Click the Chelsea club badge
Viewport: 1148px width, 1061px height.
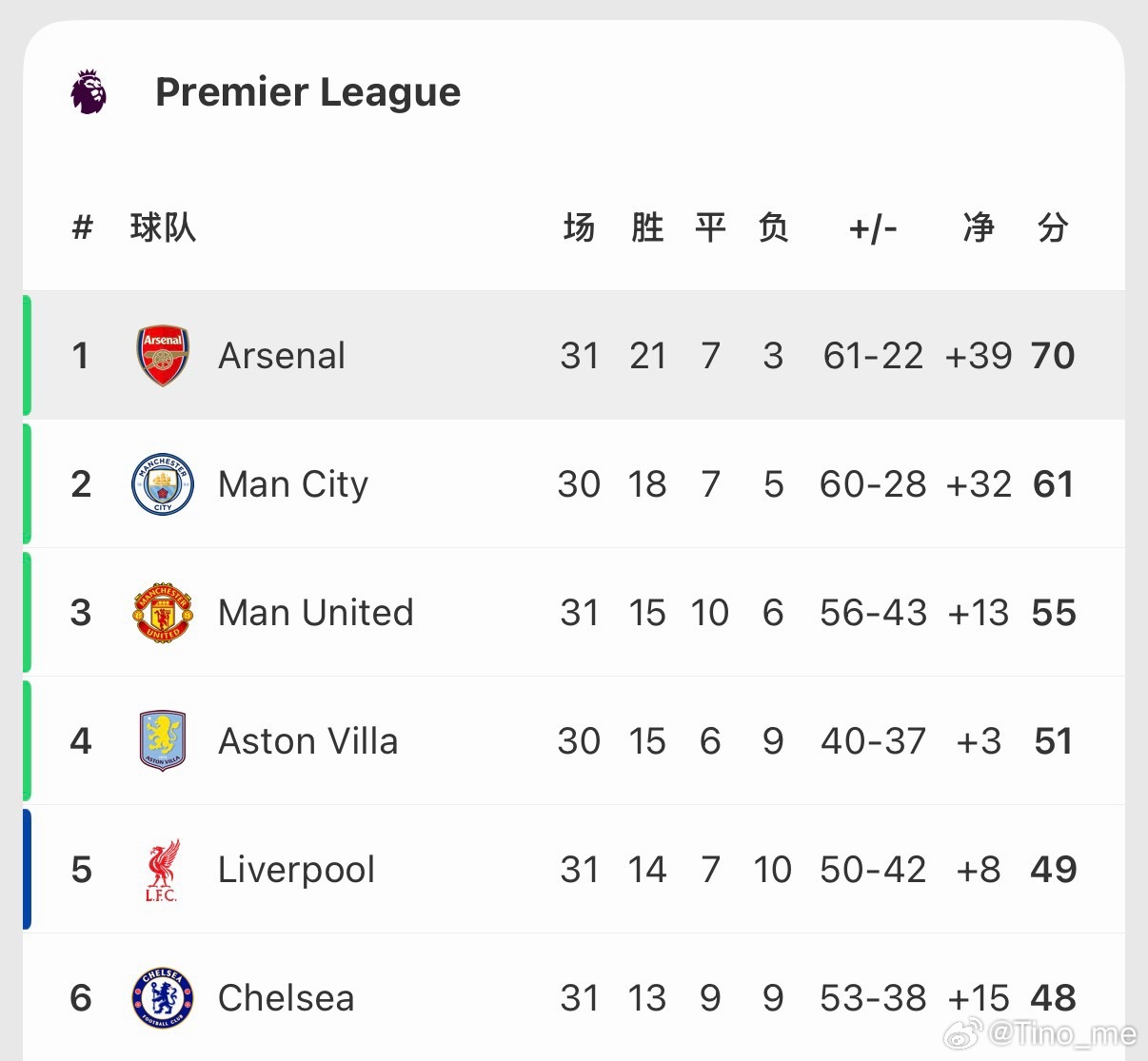pyautogui.click(x=163, y=998)
